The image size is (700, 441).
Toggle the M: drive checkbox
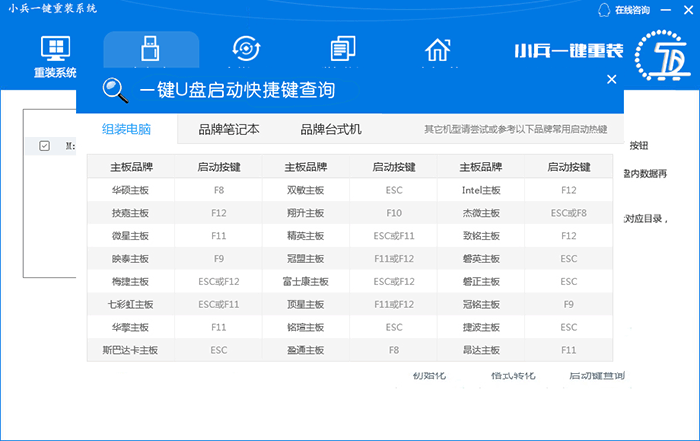tap(44, 146)
